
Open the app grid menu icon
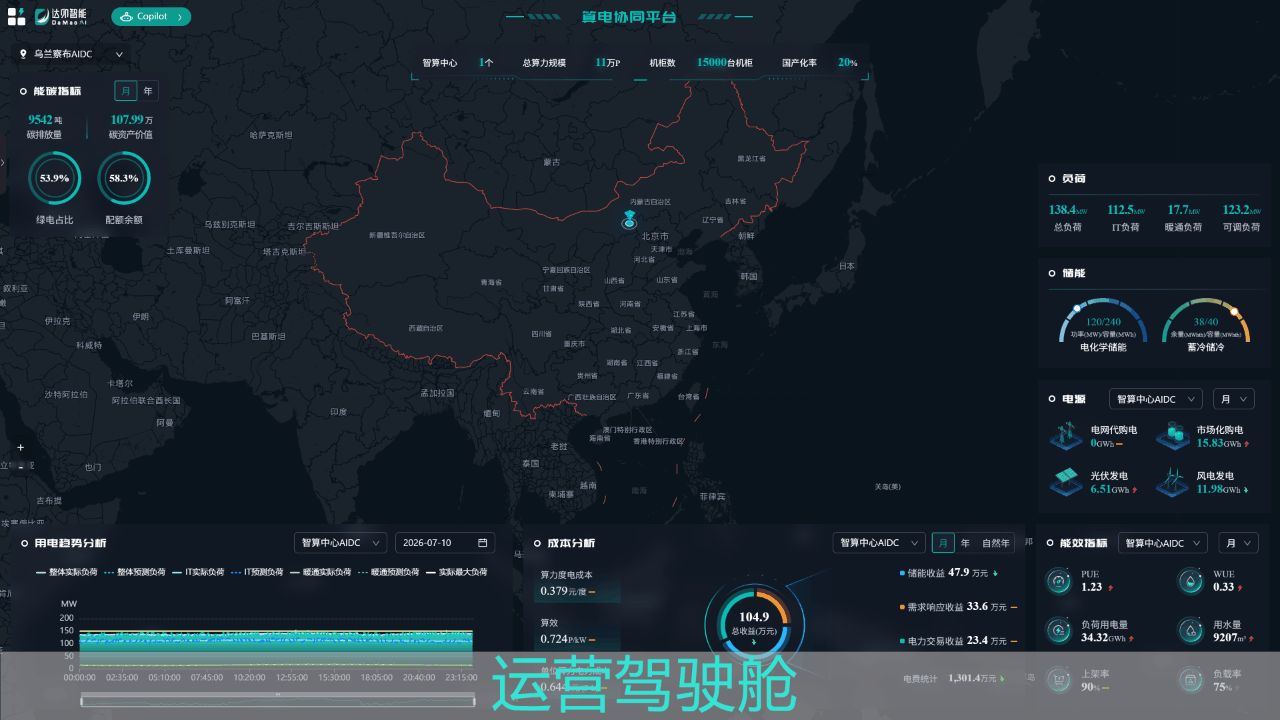pos(17,16)
